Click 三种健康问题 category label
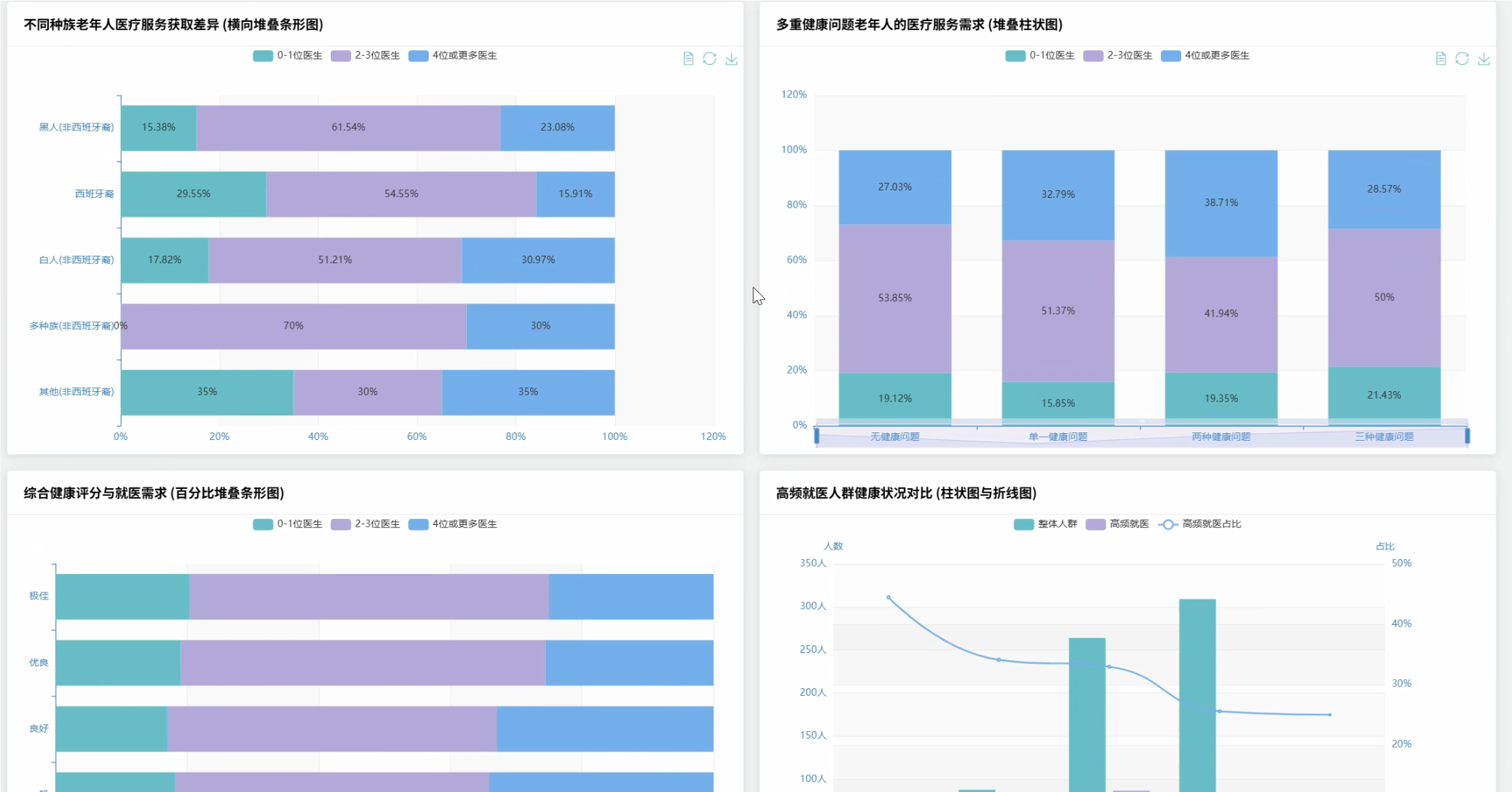The image size is (1512, 792). coord(1384,437)
